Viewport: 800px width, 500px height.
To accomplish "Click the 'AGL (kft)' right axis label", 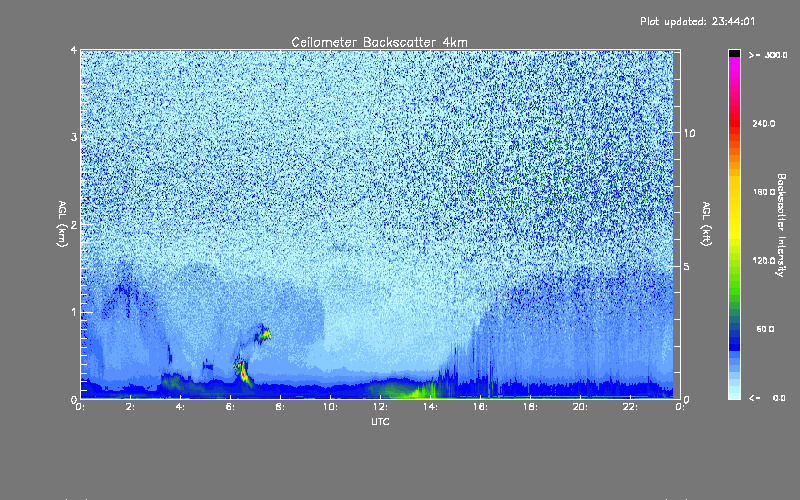I will pyautogui.click(x=707, y=223).
